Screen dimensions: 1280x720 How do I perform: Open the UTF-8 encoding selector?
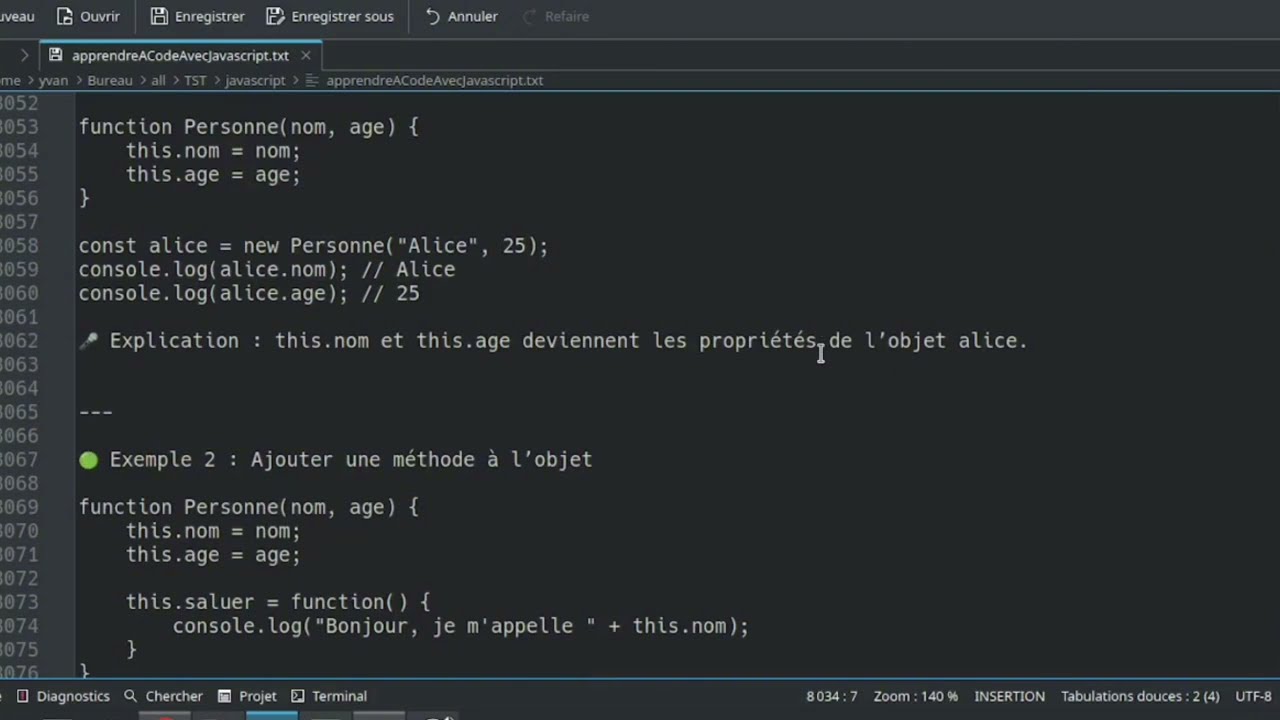point(1254,696)
